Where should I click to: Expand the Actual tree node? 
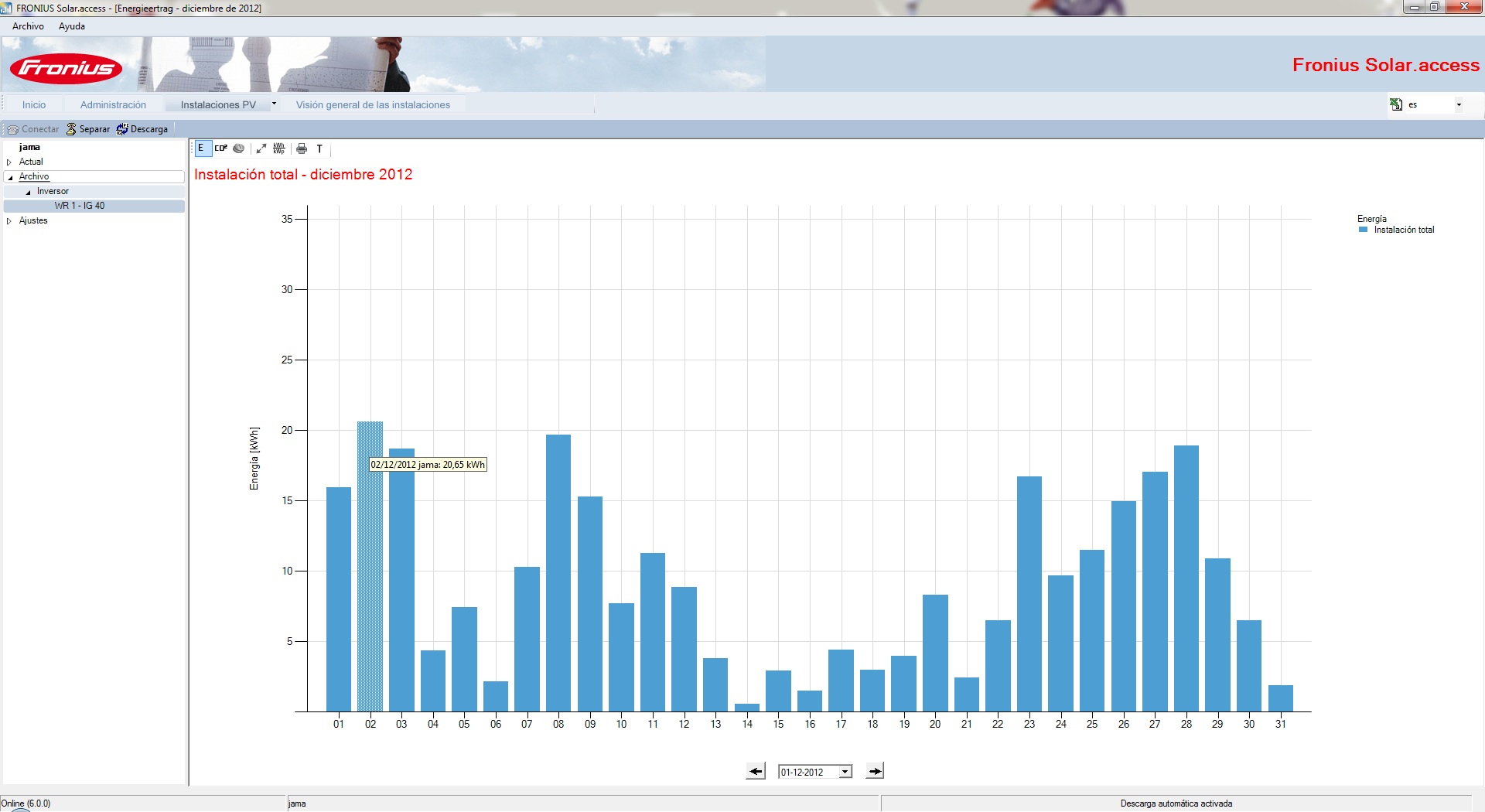(x=9, y=162)
